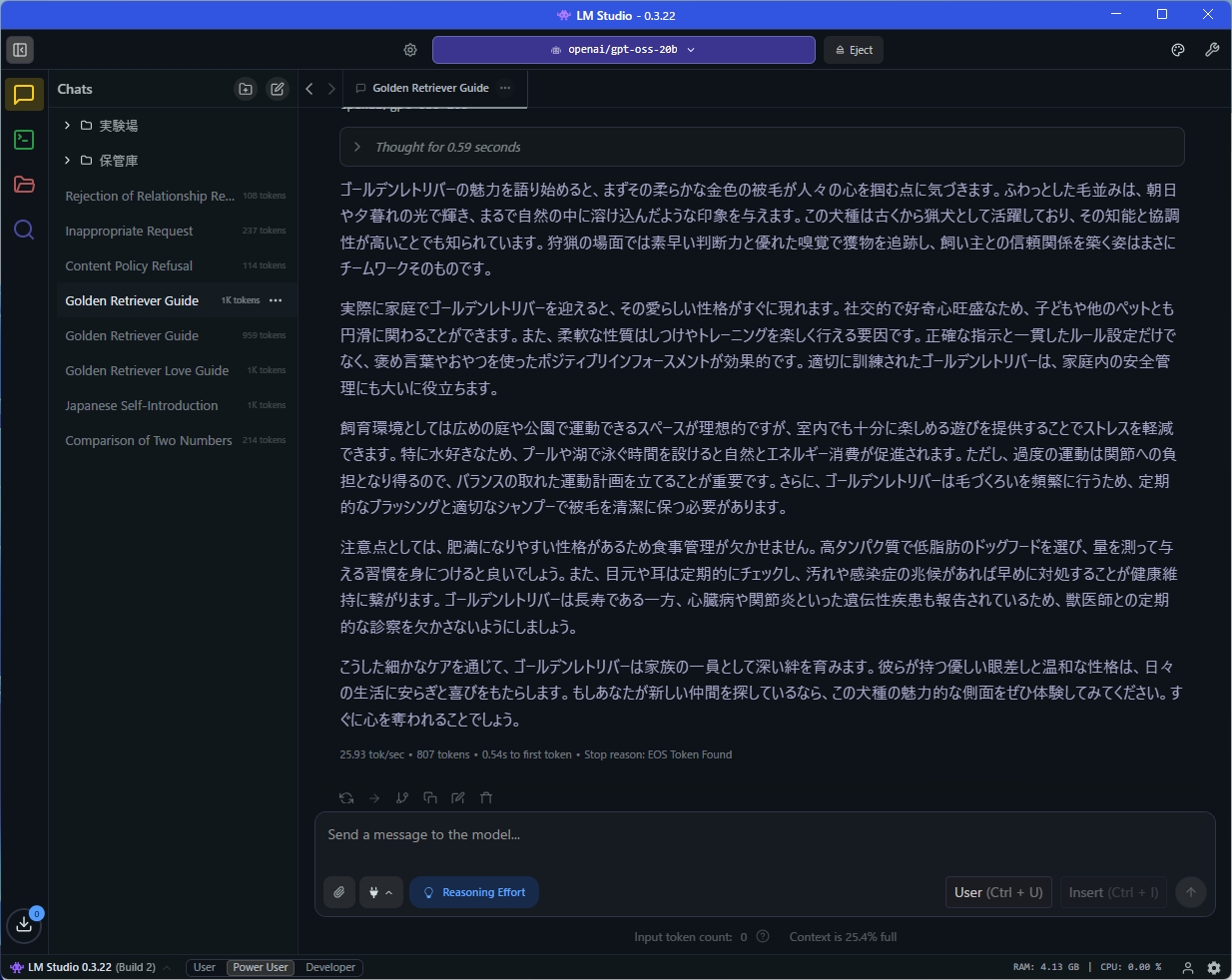1232x980 pixels.
Task: Click the 25.93 tok/sec generation stats line
Action: [535, 754]
